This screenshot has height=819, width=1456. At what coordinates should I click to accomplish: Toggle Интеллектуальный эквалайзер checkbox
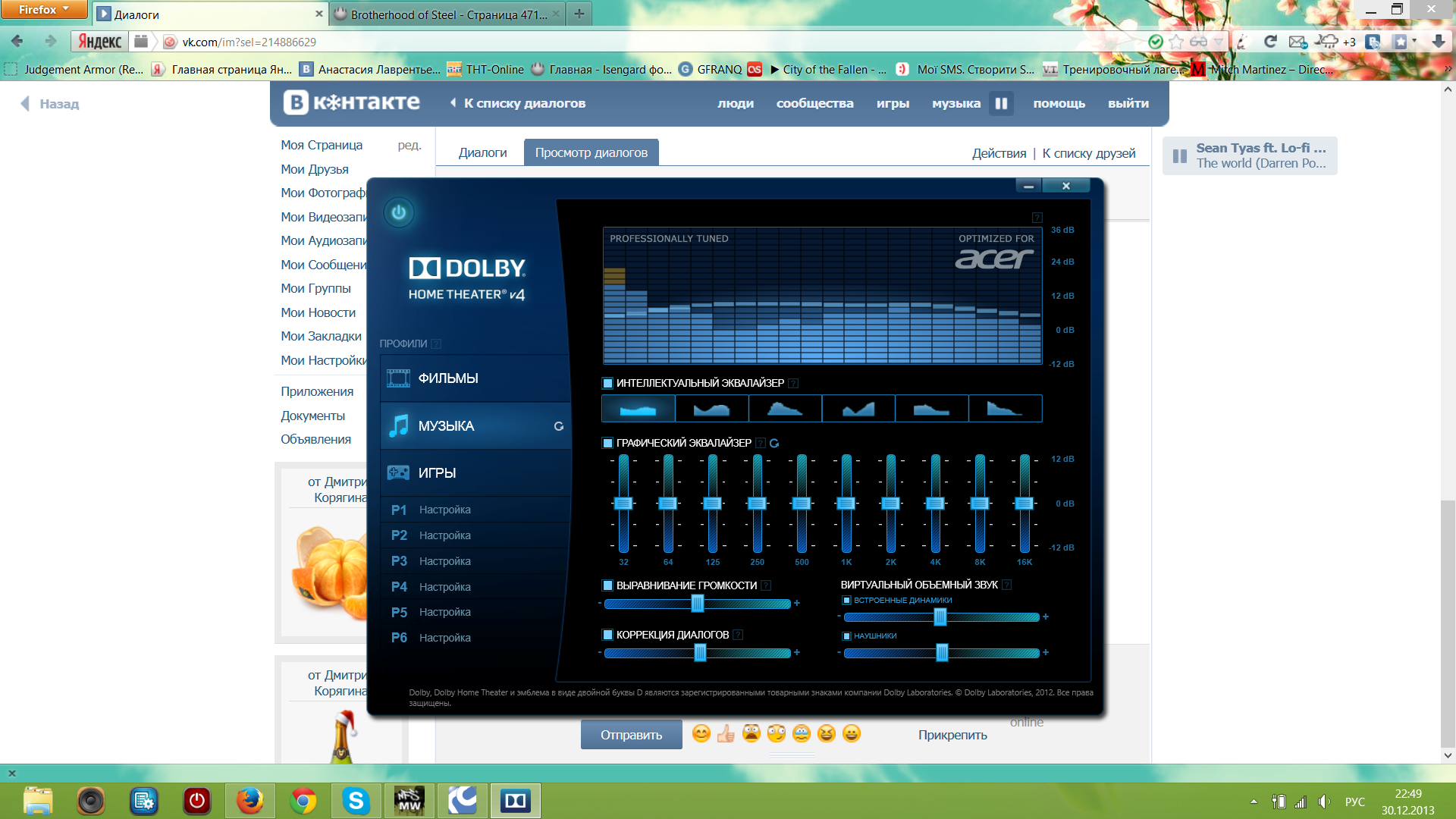coord(607,383)
